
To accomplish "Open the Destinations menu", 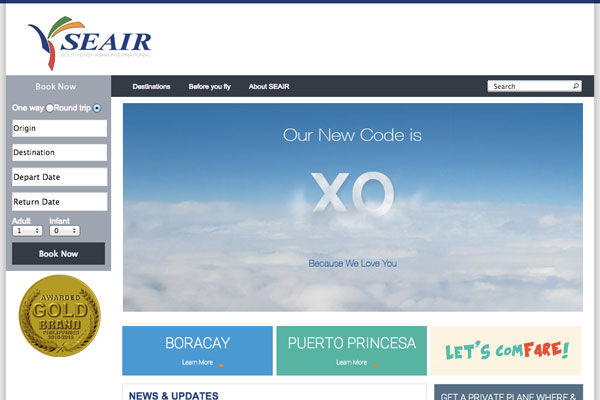I will tap(152, 87).
